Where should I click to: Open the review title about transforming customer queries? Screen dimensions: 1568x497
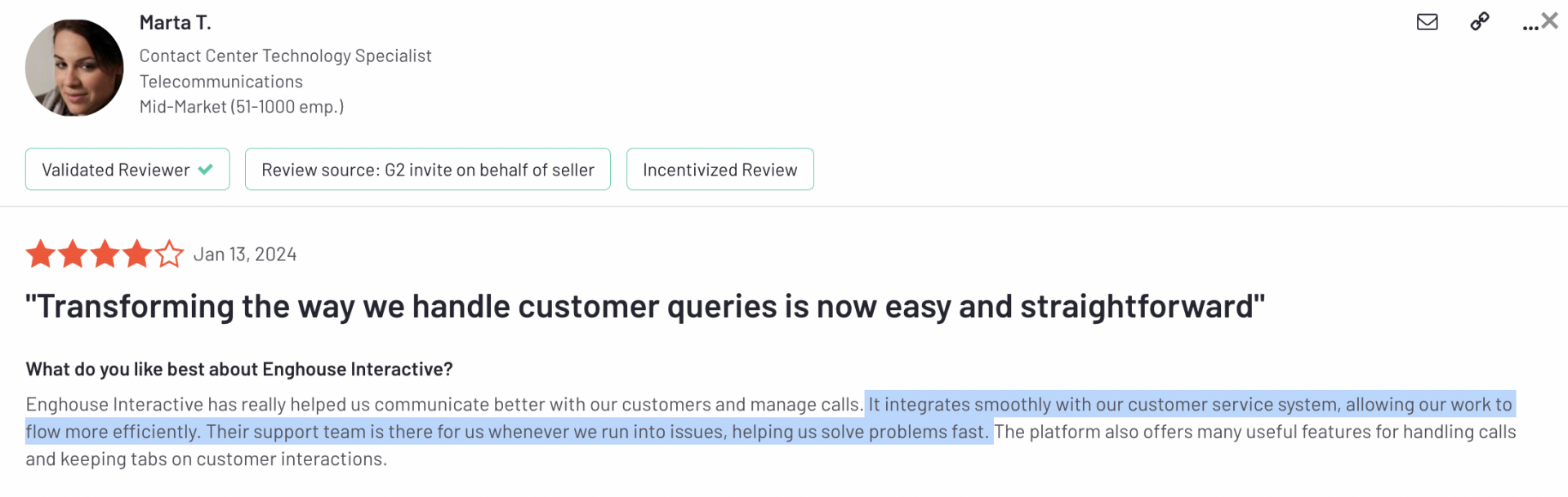[644, 307]
